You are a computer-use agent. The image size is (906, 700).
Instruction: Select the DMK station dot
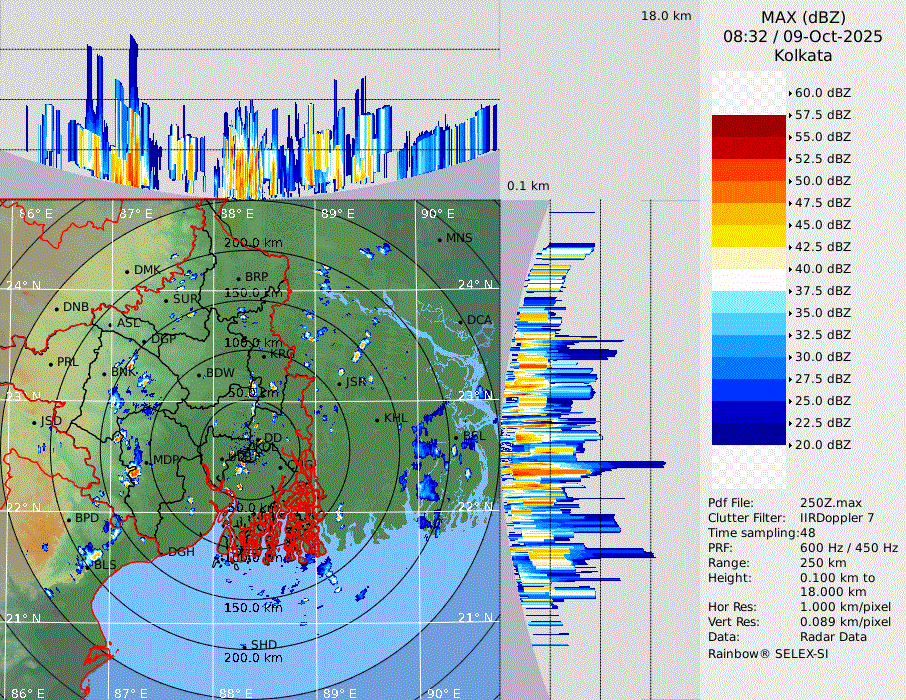[127, 271]
